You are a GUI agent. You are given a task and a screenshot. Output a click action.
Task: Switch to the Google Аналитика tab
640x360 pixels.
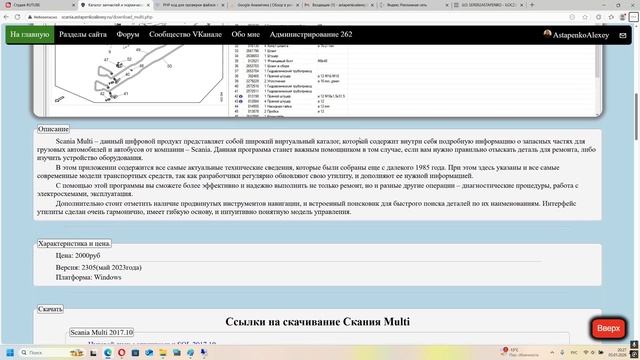coord(264,5)
